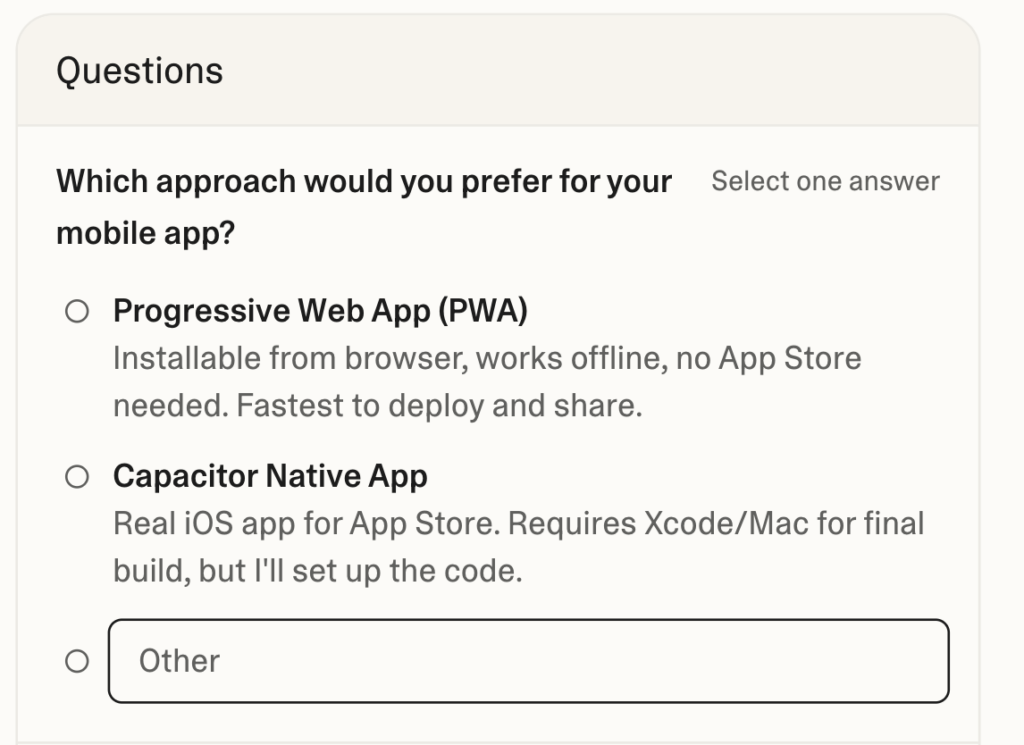Select the radio button beside Other
The image size is (1024, 745).
point(77,661)
